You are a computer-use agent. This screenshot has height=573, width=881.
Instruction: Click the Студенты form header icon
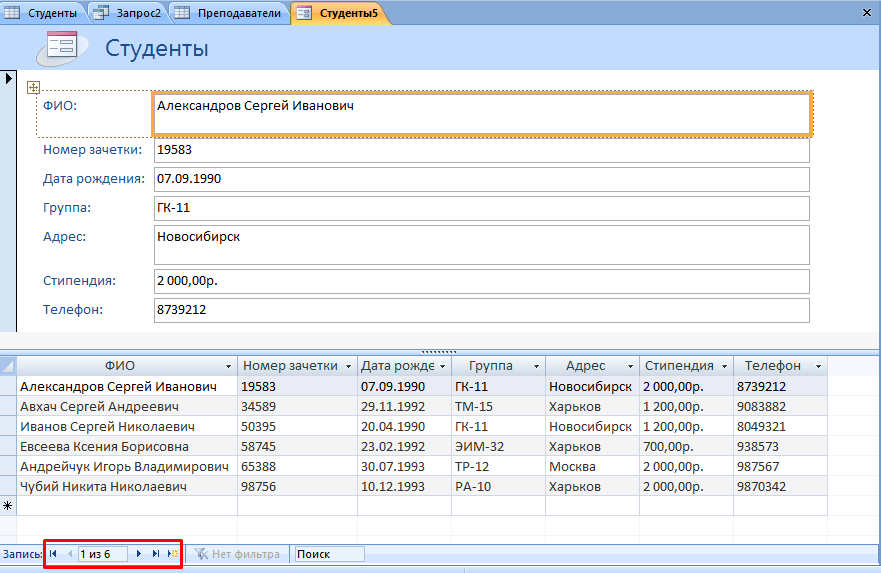tap(62, 48)
